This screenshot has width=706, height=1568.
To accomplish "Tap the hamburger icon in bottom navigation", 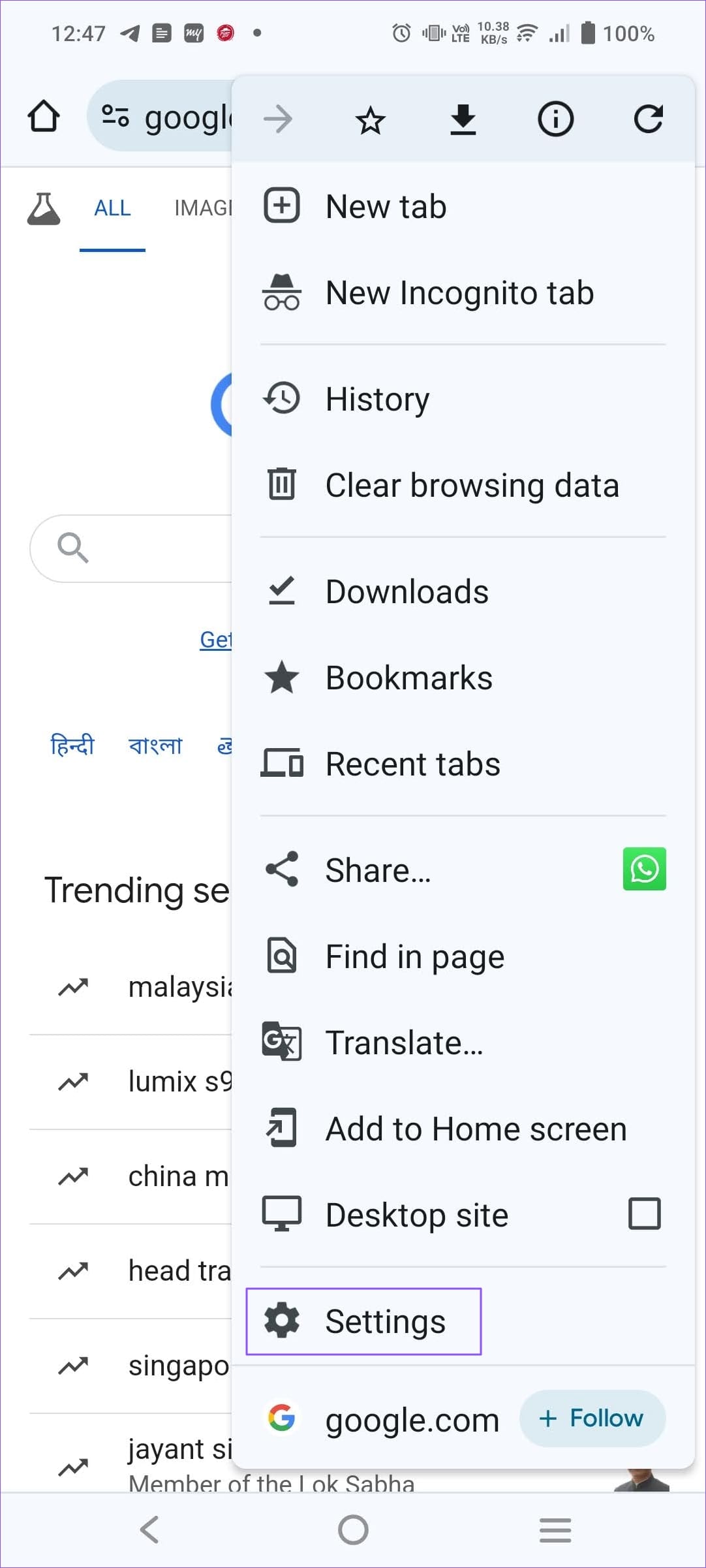I will click(555, 1529).
